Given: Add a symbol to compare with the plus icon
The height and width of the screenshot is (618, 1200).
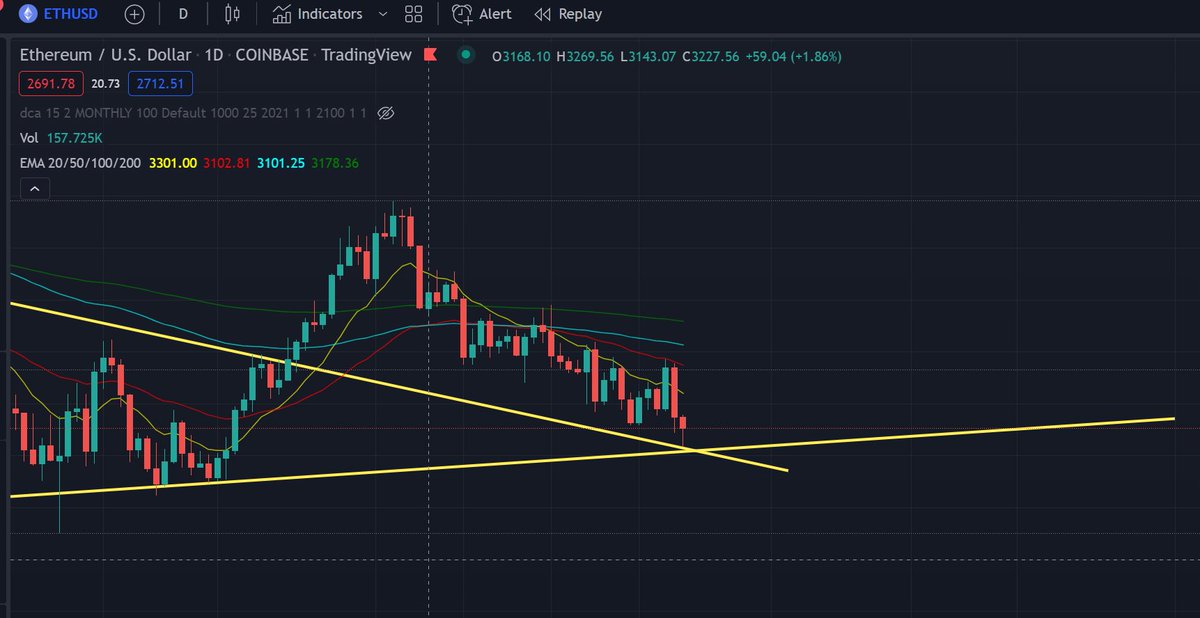Looking at the screenshot, I should pos(135,14).
